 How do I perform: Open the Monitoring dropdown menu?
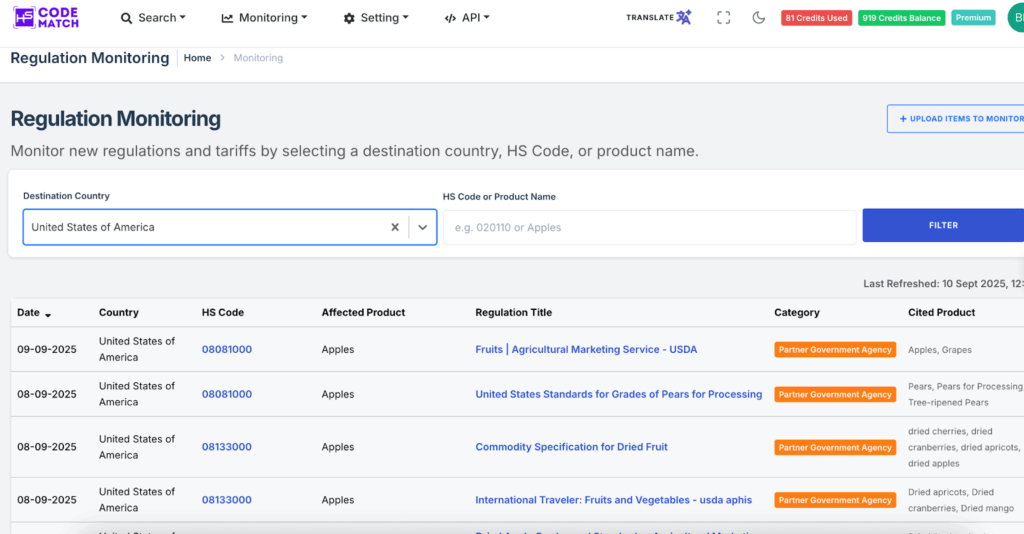tap(264, 18)
